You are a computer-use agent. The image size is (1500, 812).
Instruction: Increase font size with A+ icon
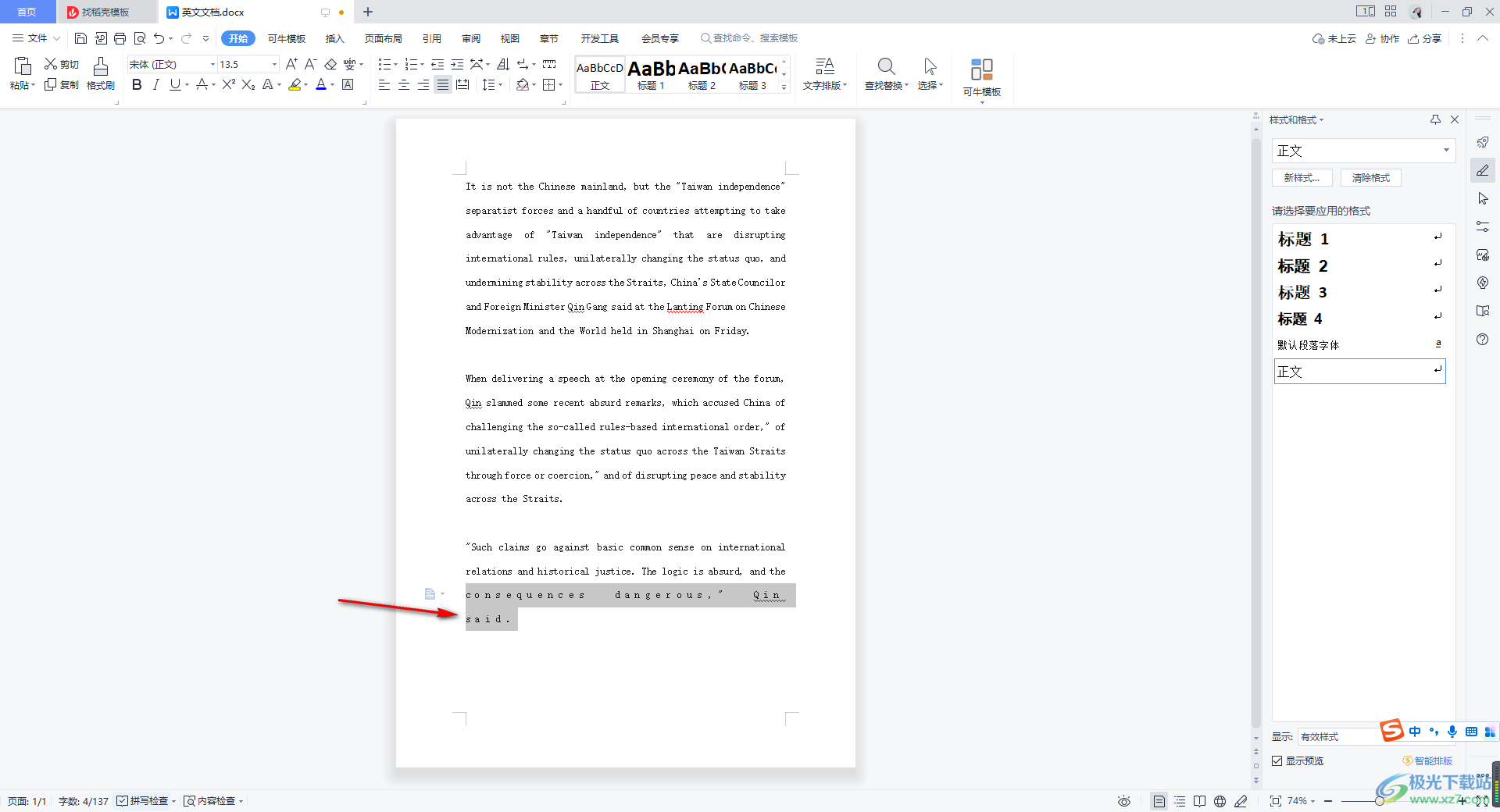pyautogui.click(x=291, y=64)
